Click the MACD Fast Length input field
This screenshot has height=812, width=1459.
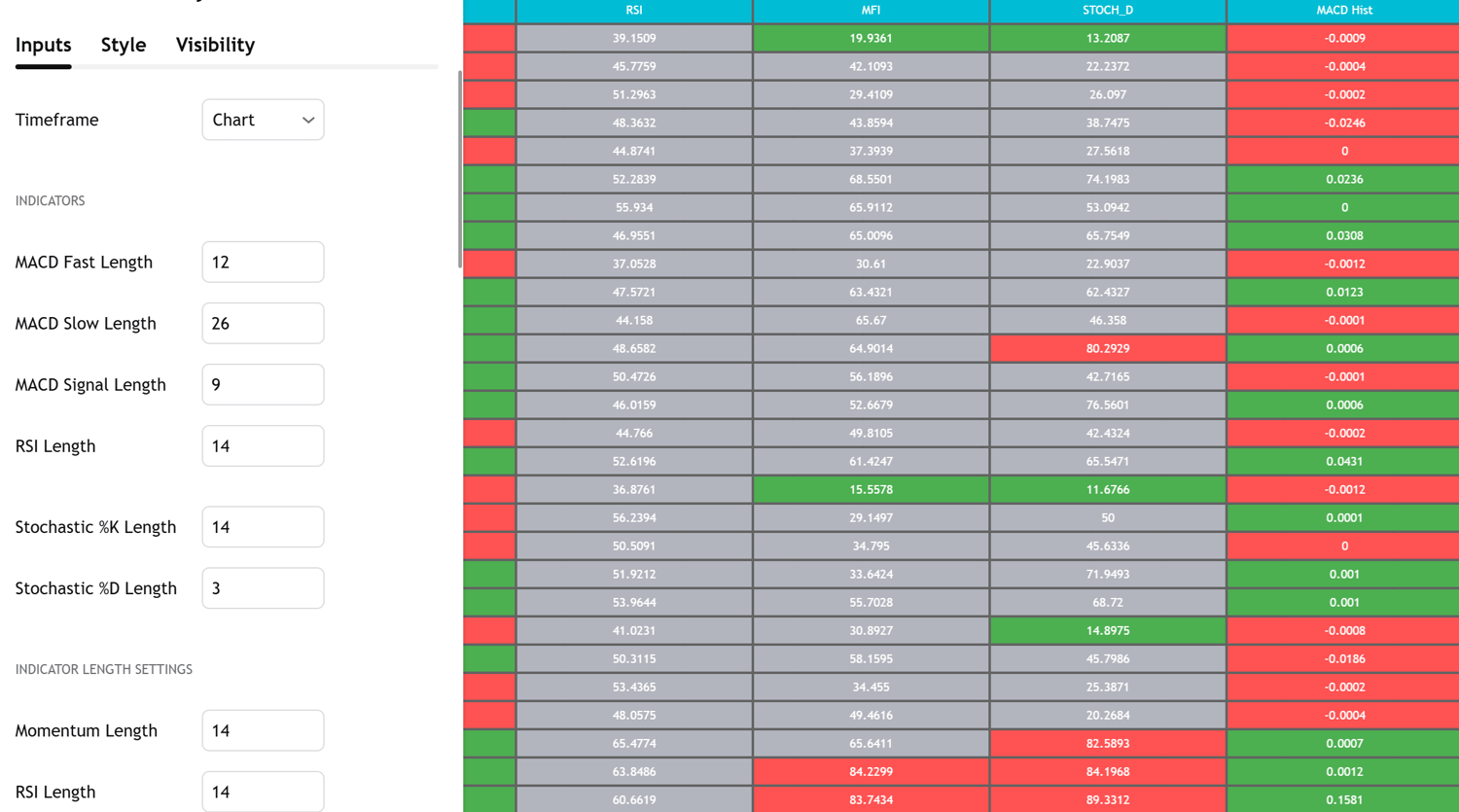click(x=263, y=262)
